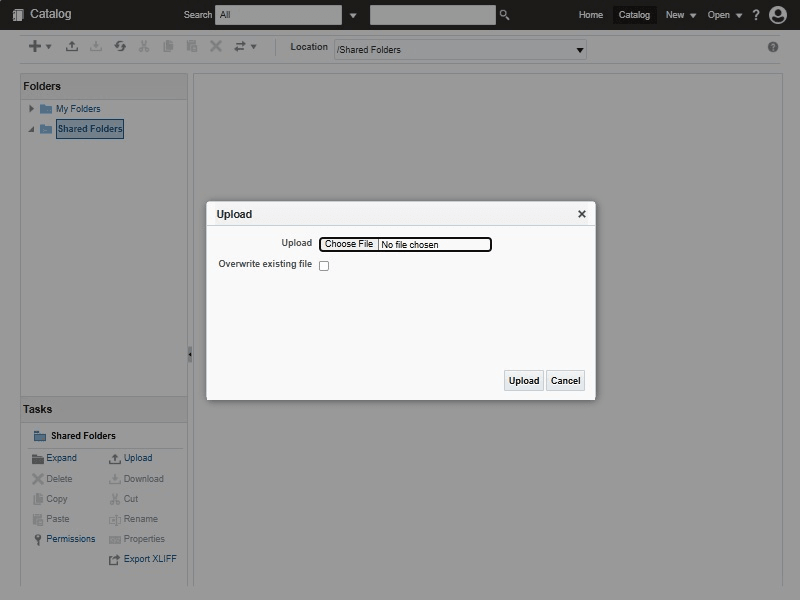Click the Cut link in Tasks
Viewport: 800px width, 600px height.
click(x=131, y=498)
